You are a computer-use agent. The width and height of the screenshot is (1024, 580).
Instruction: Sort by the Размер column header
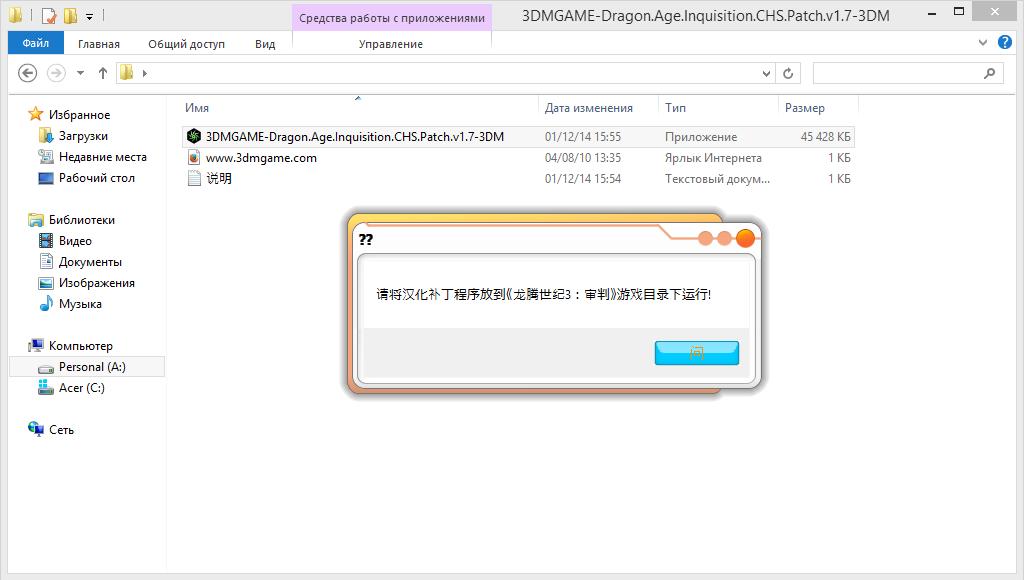805,108
